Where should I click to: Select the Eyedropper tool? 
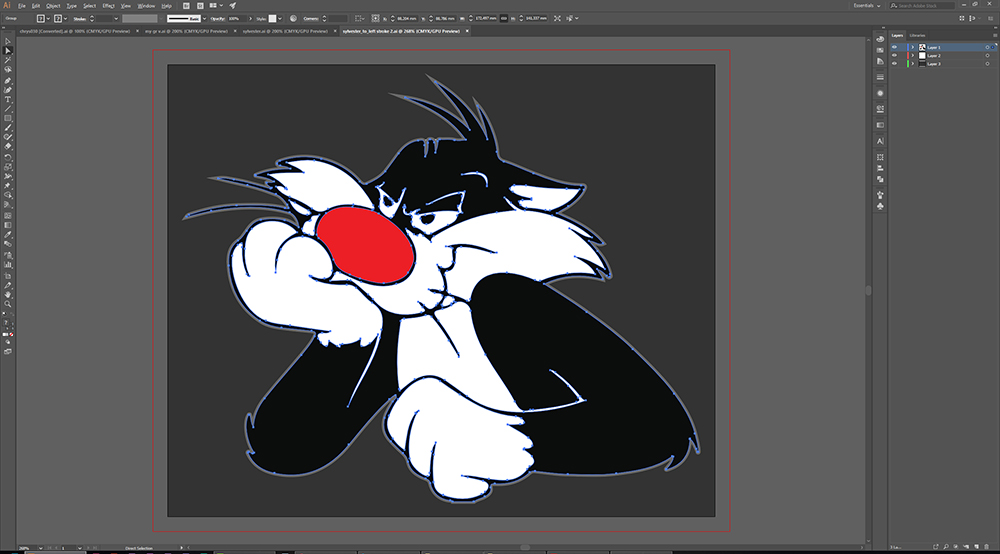pos(8,235)
